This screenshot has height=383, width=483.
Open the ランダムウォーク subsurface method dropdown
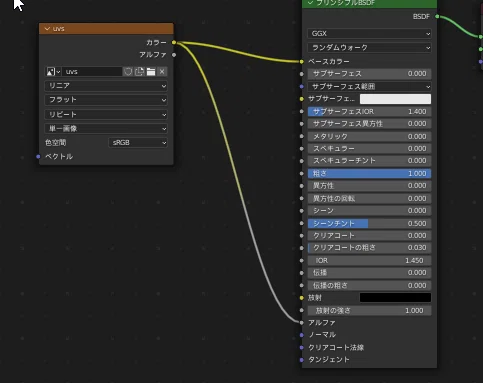click(369, 48)
